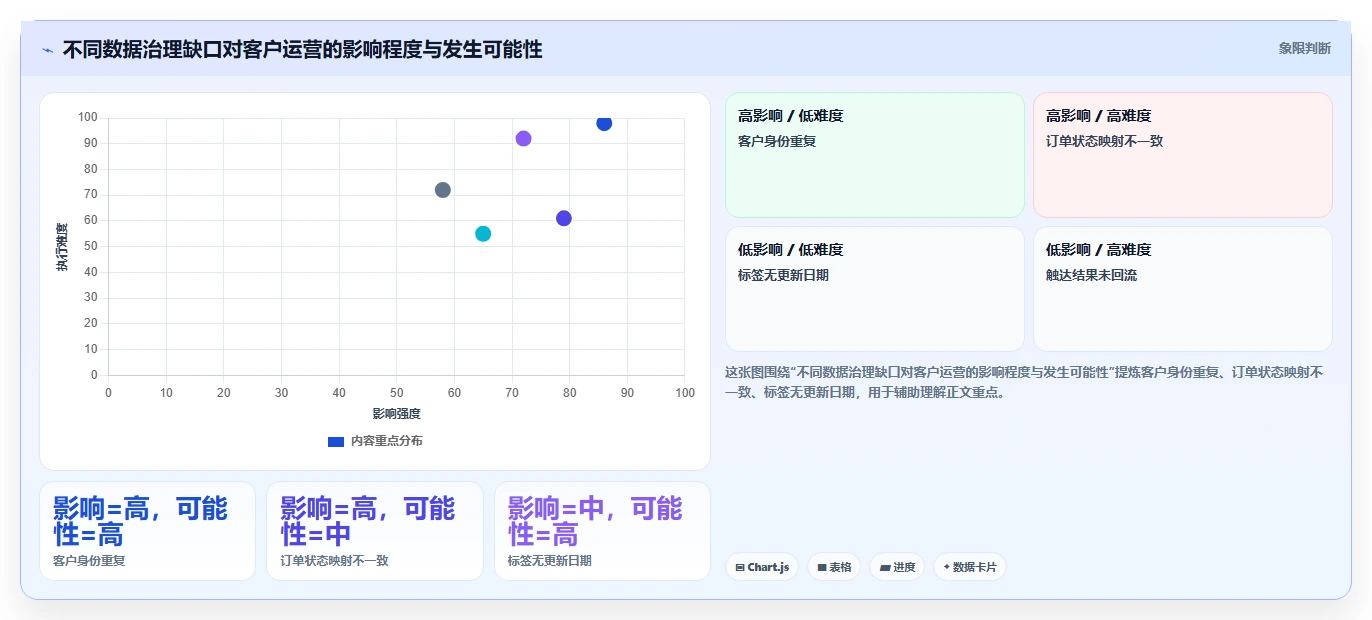Click the Chart.js chip

pos(762,567)
